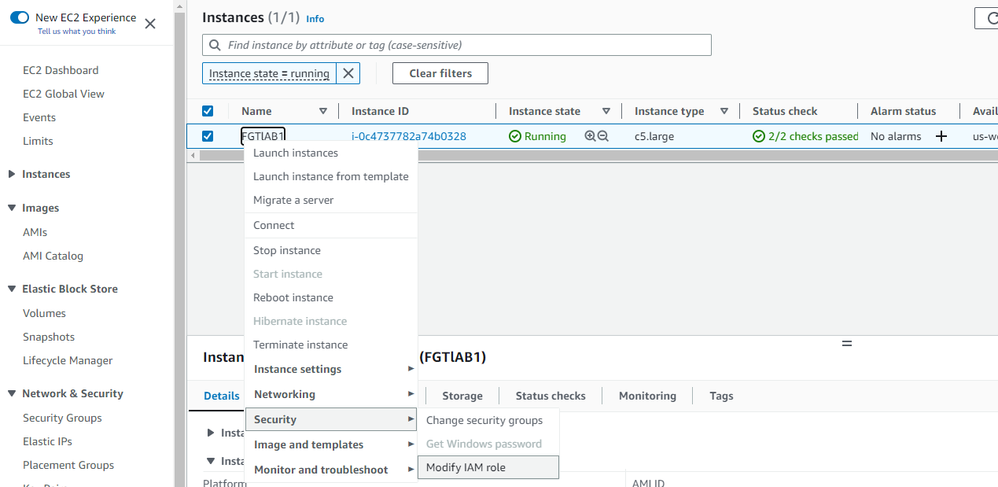Select Connect in the context menu
This screenshot has height=487, width=998.
click(x=331, y=225)
